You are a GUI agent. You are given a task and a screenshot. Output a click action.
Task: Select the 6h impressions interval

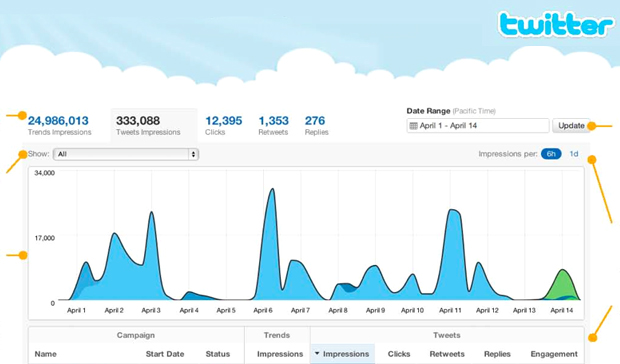[x=551, y=154]
